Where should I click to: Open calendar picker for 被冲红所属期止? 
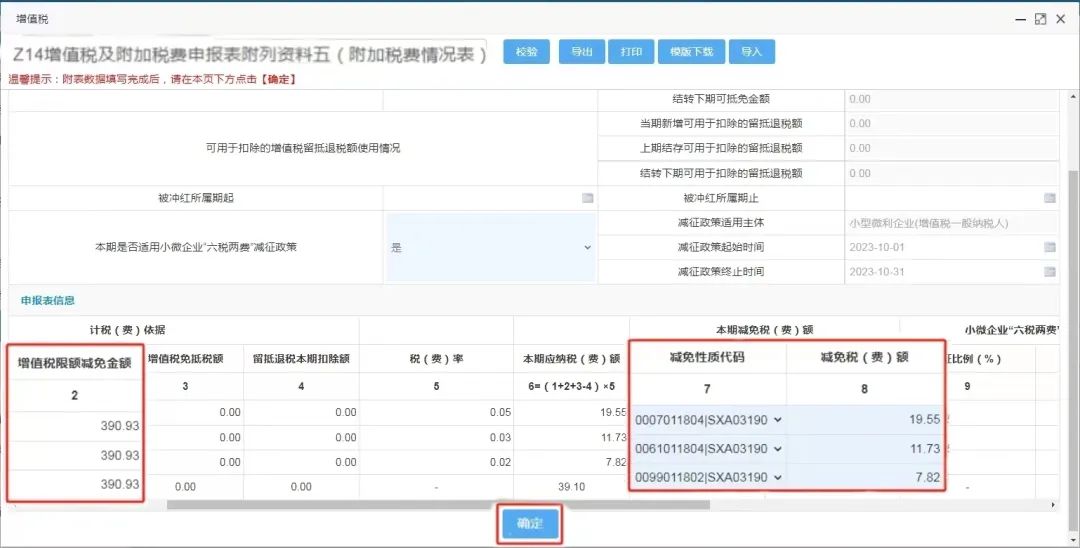click(x=1050, y=198)
